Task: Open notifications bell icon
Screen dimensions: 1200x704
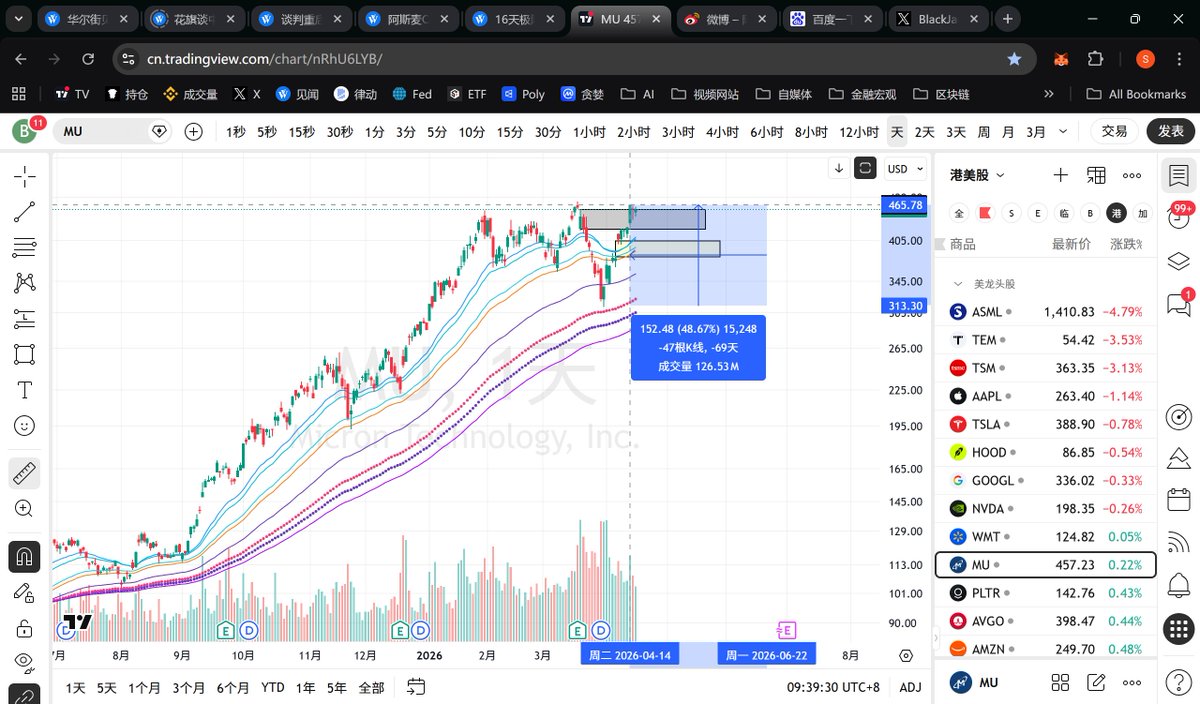Action: (1179, 584)
